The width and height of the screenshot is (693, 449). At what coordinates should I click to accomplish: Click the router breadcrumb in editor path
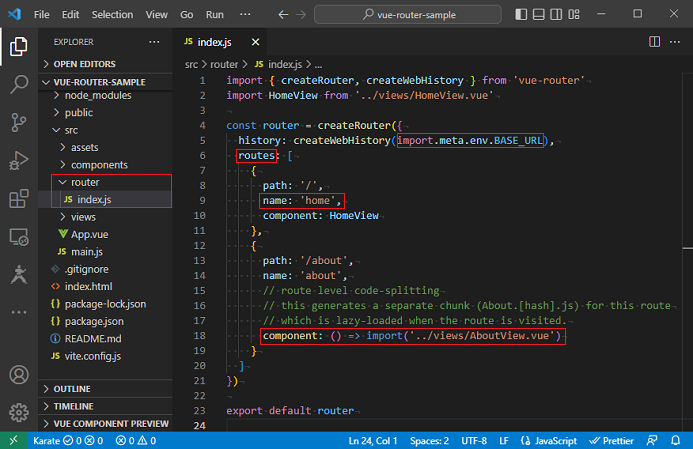[x=224, y=65]
